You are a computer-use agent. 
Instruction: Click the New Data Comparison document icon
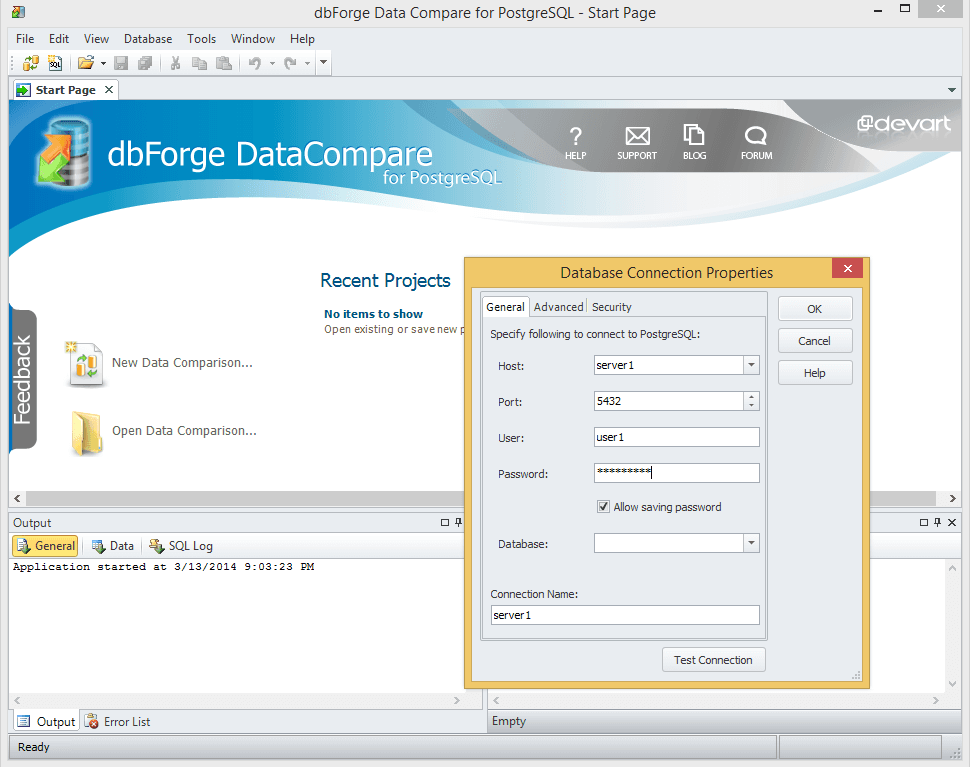coord(85,364)
